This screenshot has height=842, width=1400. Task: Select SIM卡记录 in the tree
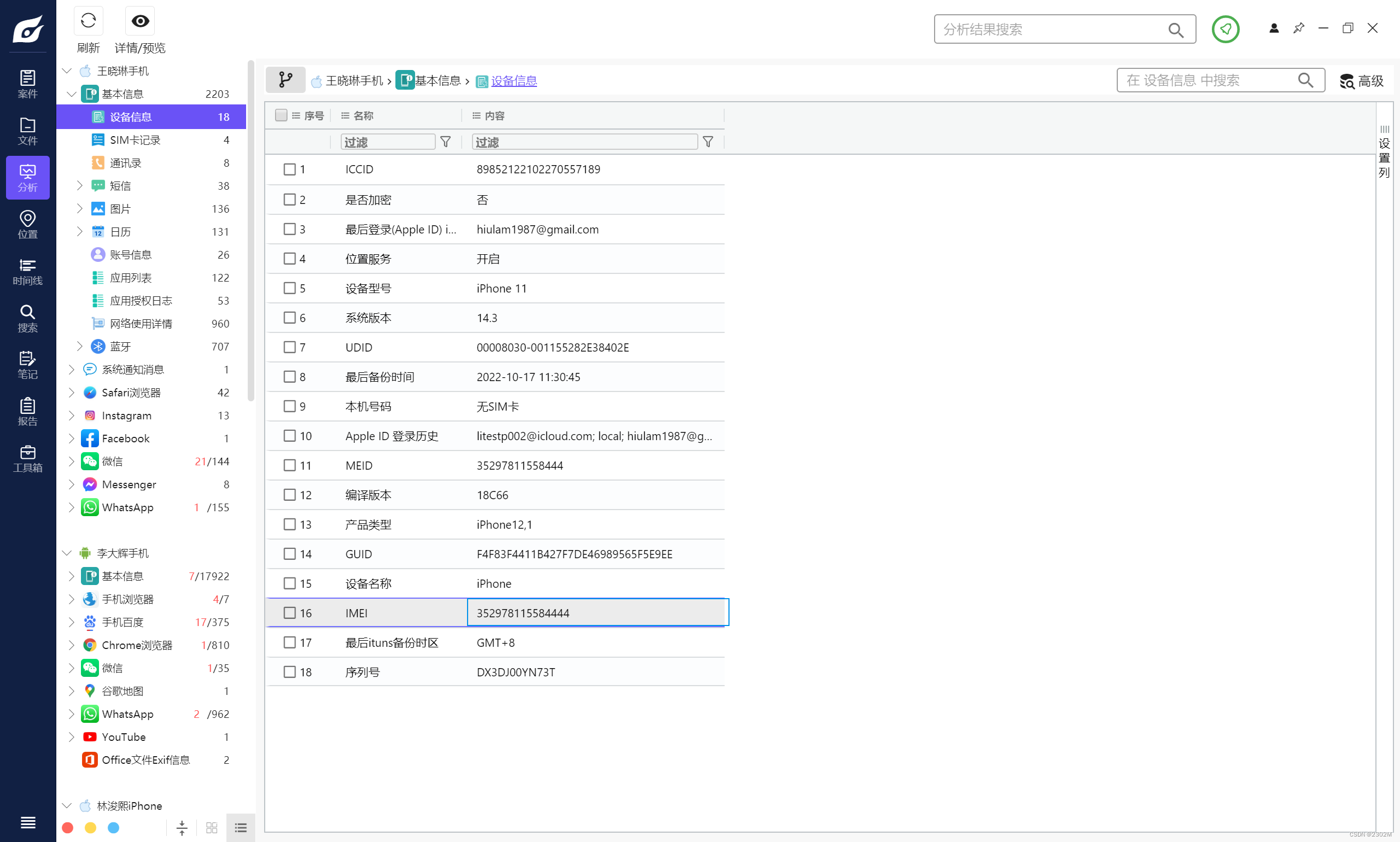coord(135,140)
